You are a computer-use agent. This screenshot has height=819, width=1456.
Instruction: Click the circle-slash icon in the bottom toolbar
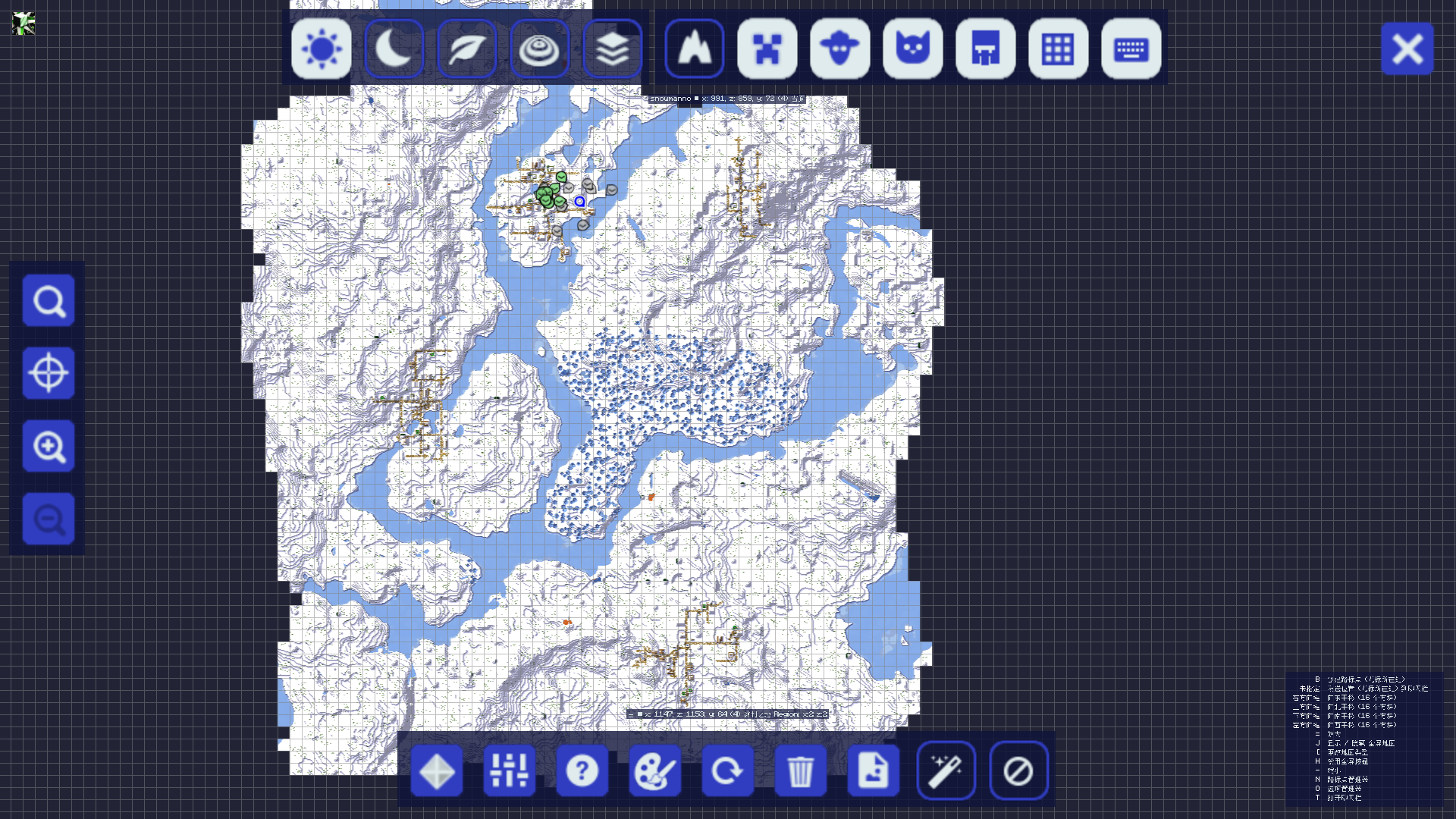[x=1019, y=771]
